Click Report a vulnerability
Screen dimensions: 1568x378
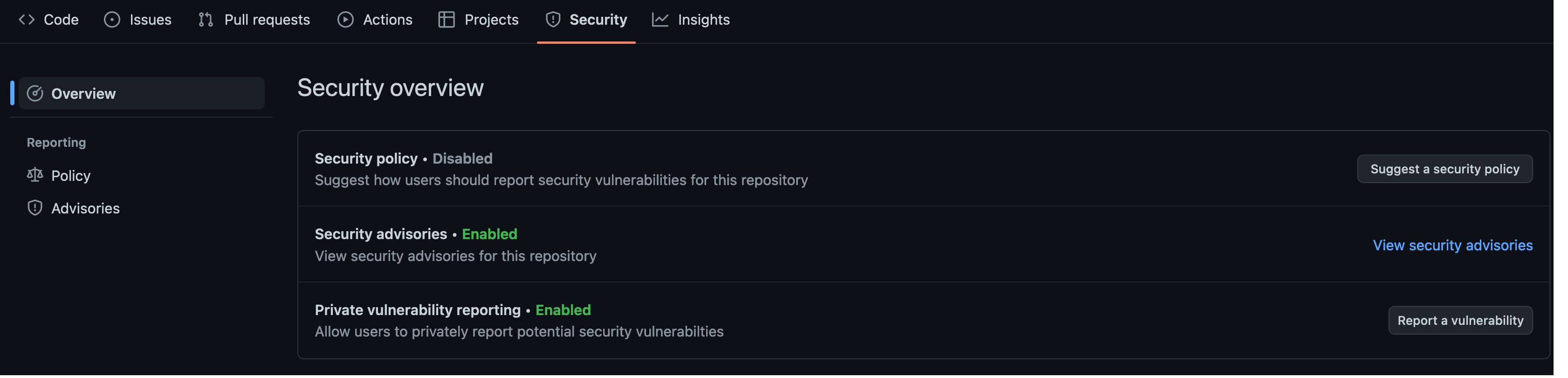(x=1460, y=320)
